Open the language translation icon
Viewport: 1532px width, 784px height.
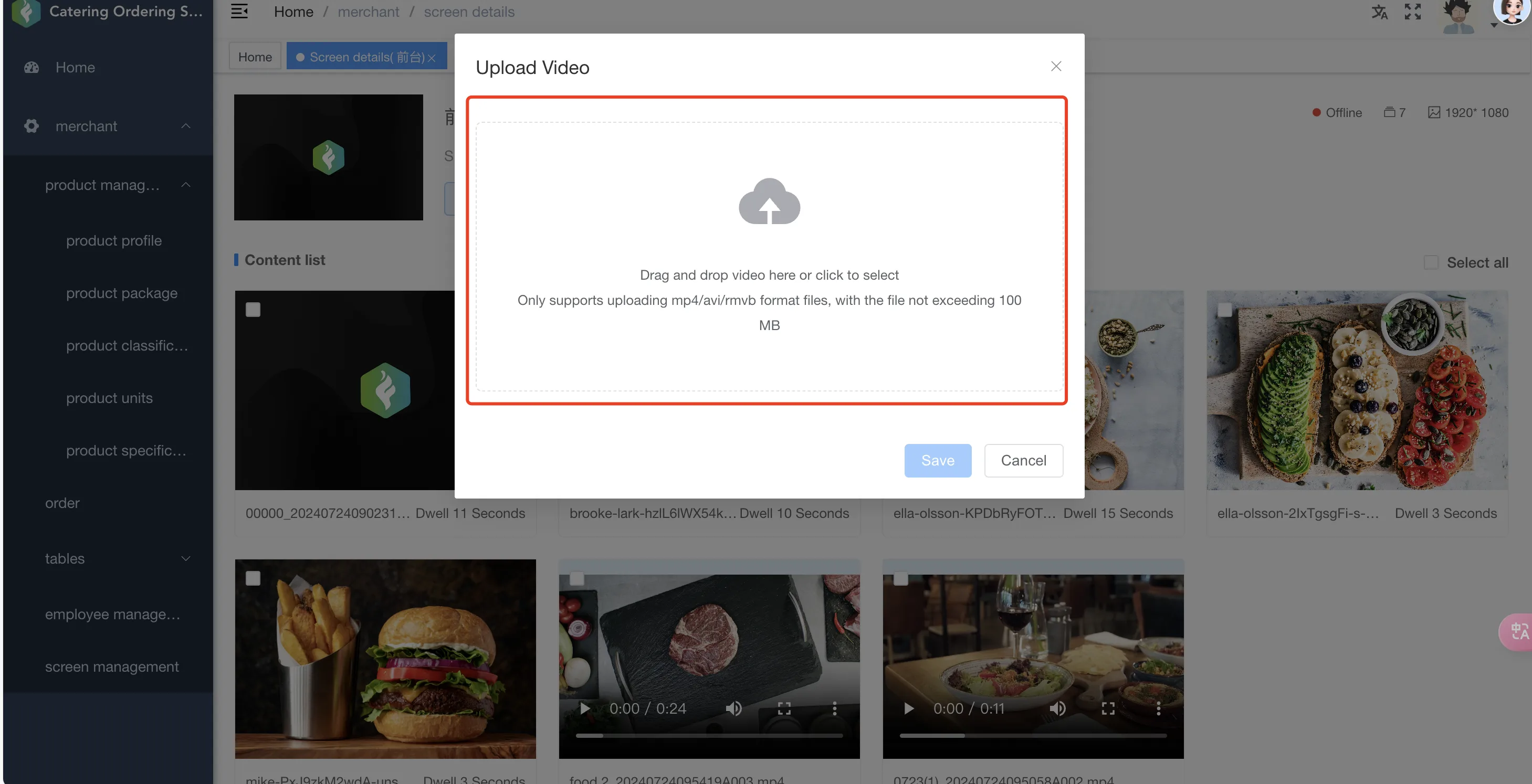1379,12
